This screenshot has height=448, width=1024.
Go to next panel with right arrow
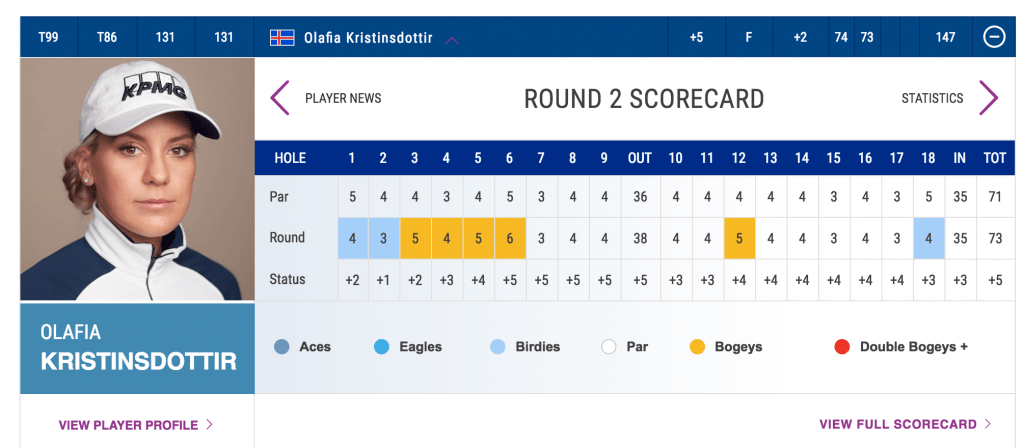989,98
